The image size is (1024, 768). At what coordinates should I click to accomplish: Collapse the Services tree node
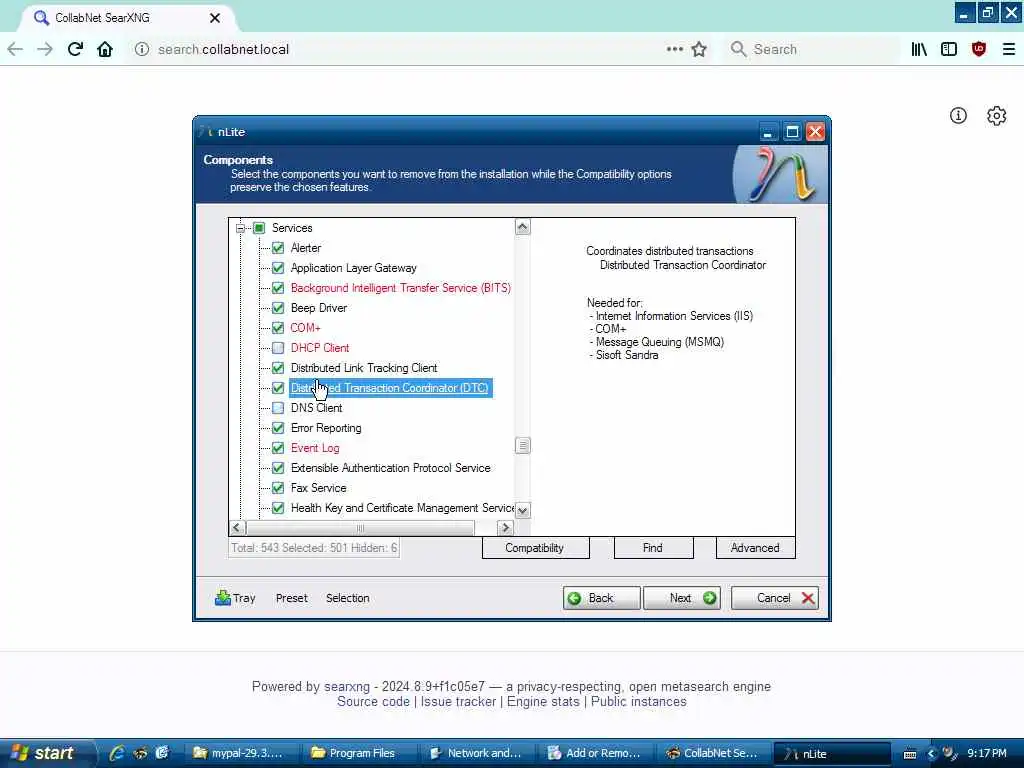click(x=240, y=228)
